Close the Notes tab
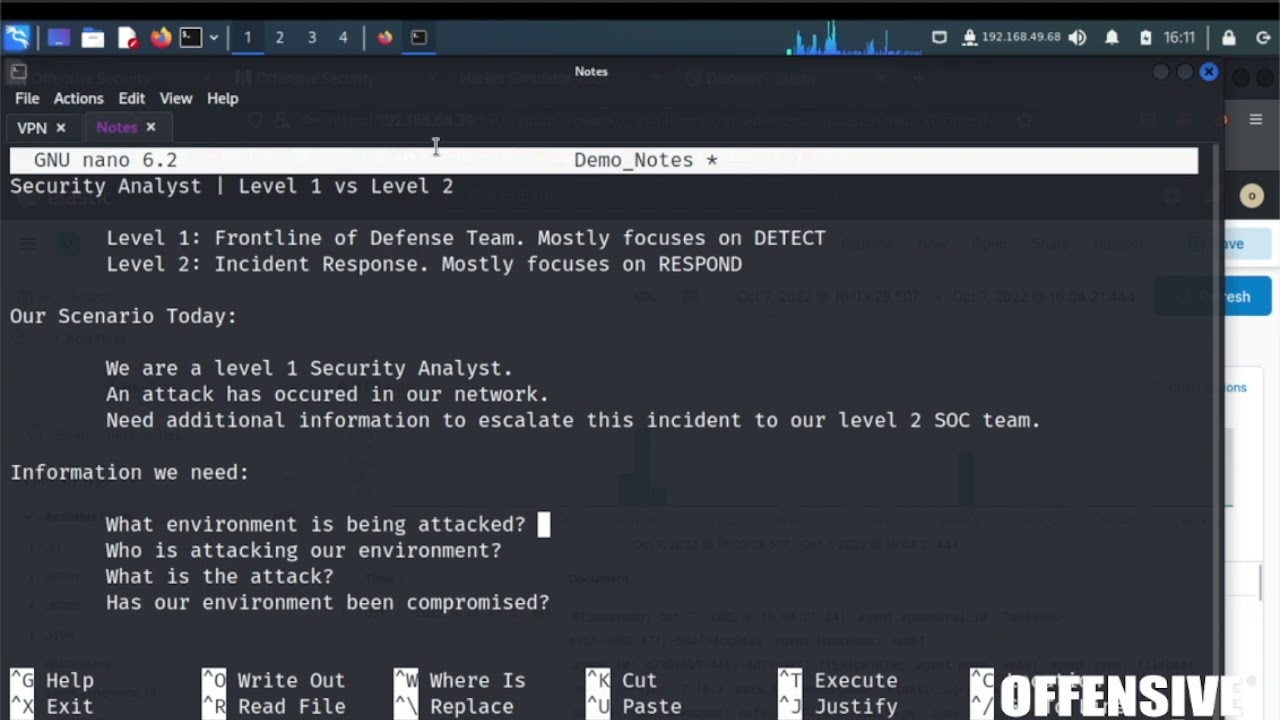 click(x=151, y=127)
